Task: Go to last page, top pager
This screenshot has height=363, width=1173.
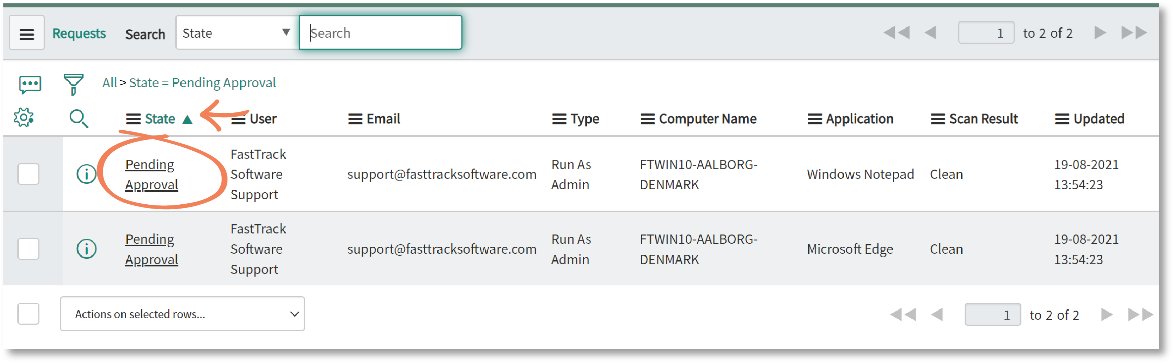Action: [1134, 33]
